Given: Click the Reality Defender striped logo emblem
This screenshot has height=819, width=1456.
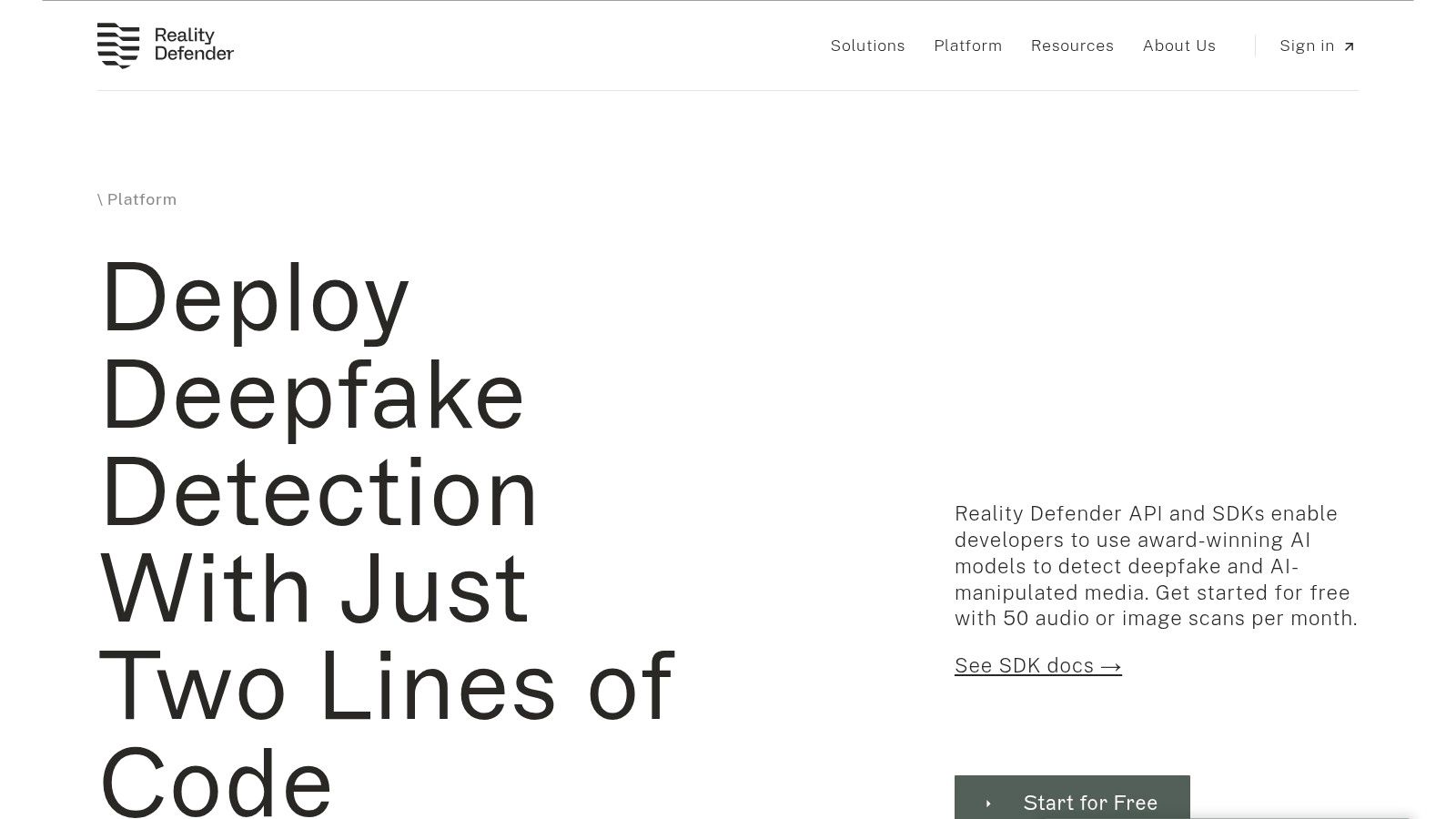Looking at the screenshot, I should point(118,45).
